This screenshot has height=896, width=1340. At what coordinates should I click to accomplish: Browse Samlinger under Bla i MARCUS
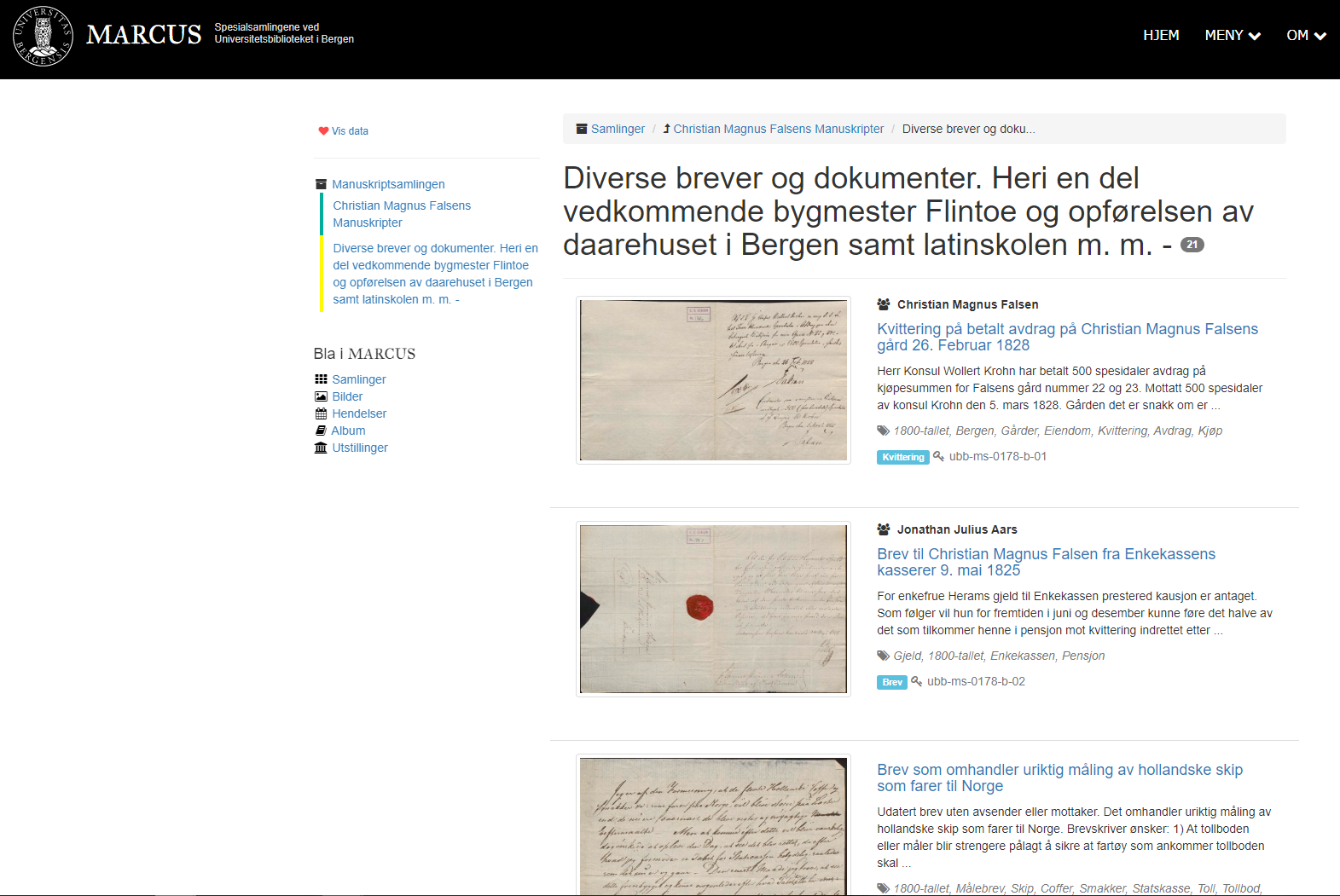pos(358,379)
